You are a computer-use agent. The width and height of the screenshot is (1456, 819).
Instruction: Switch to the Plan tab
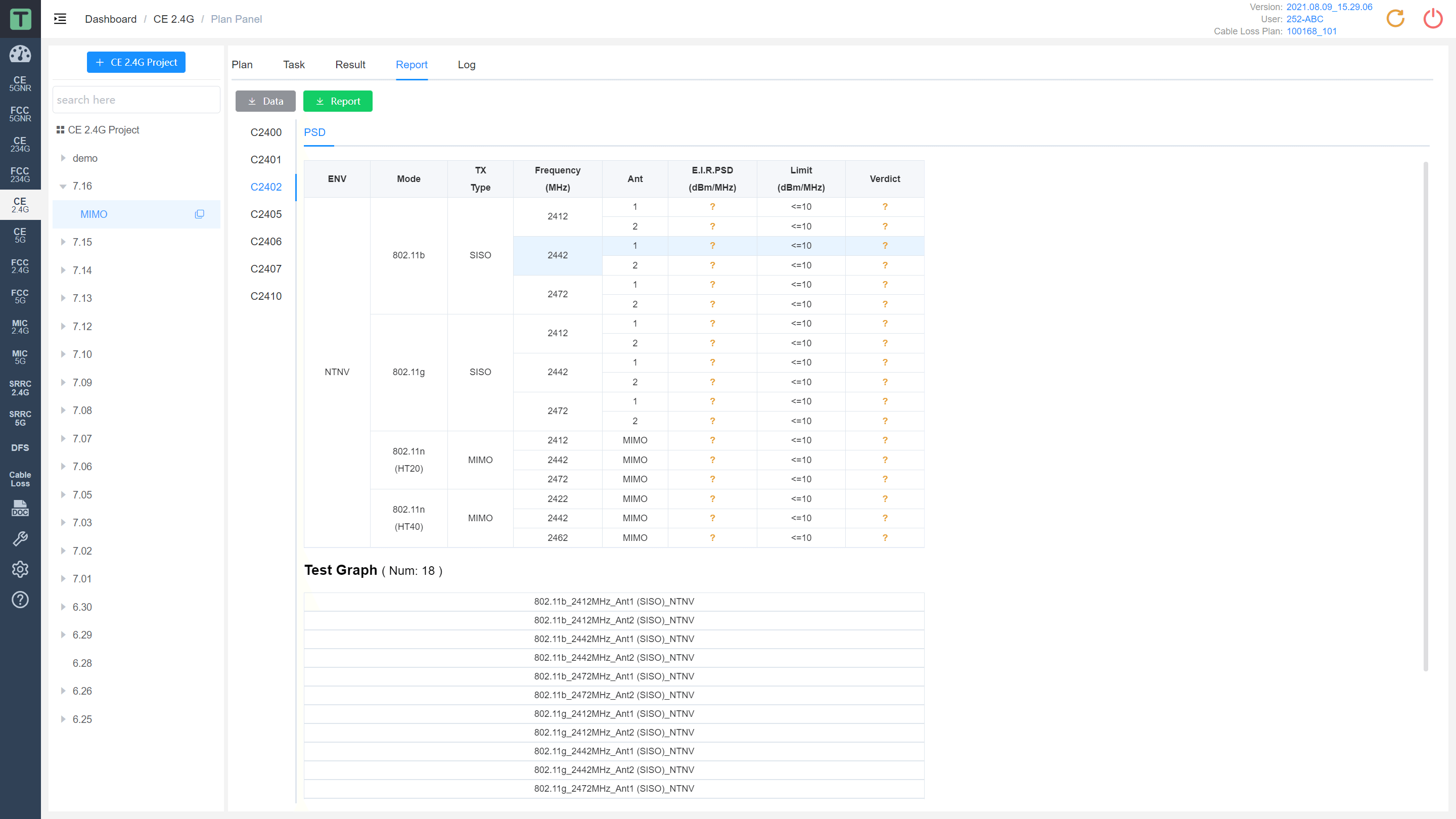(x=242, y=65)
